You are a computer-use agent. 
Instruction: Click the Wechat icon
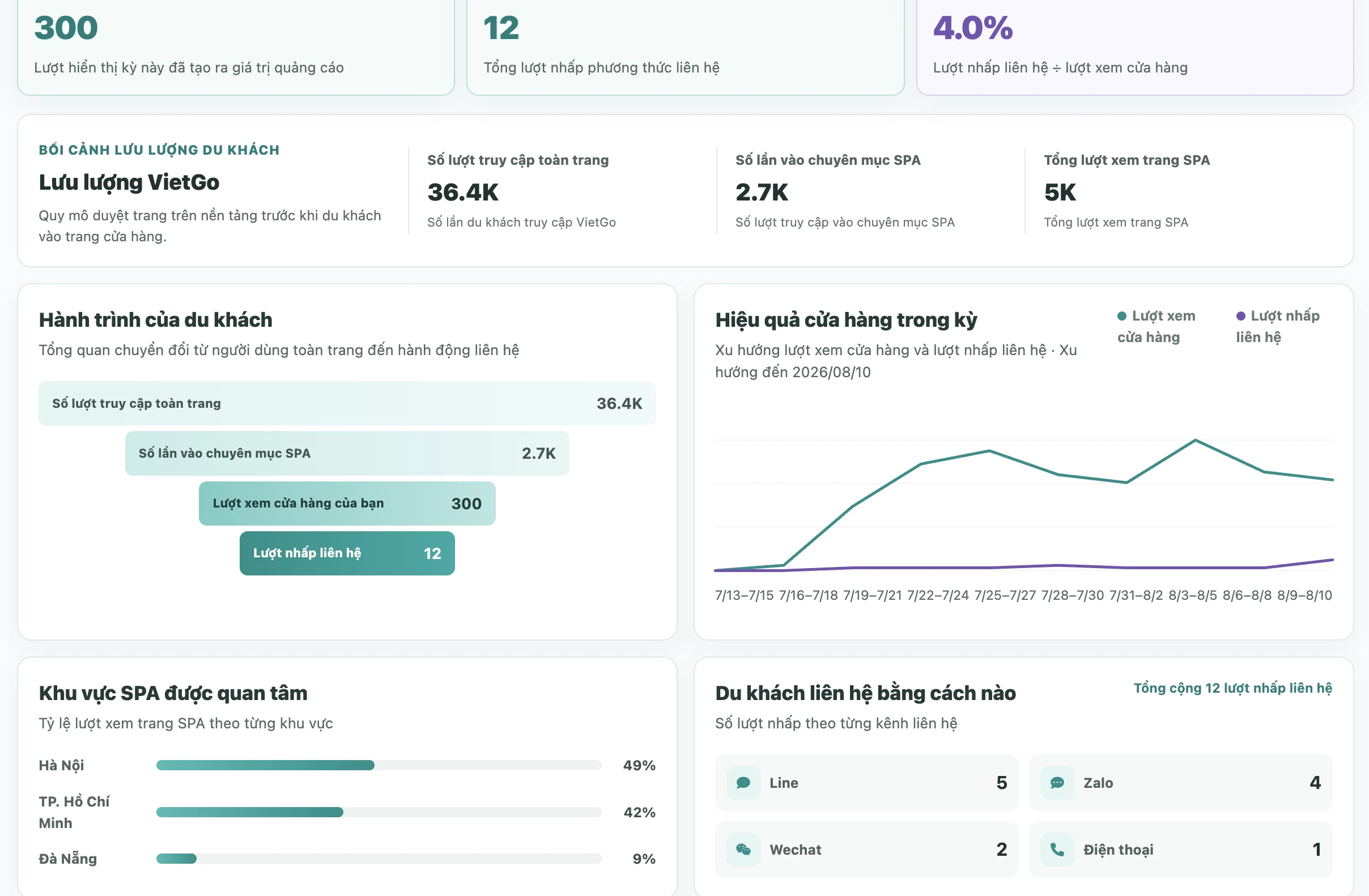point(743,850)
